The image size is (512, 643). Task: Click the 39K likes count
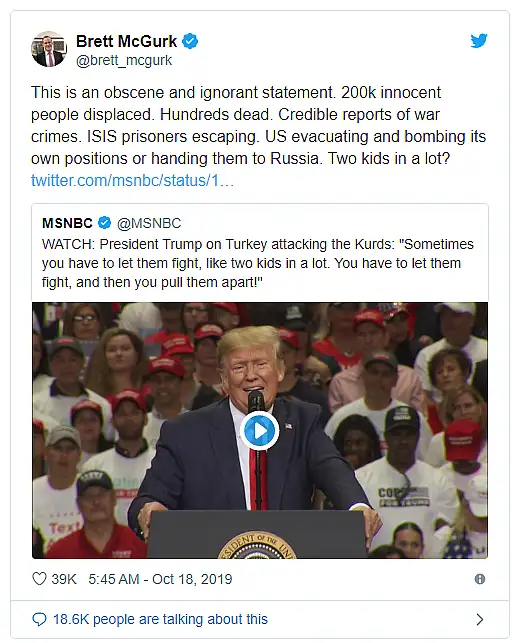pos(64,579)
